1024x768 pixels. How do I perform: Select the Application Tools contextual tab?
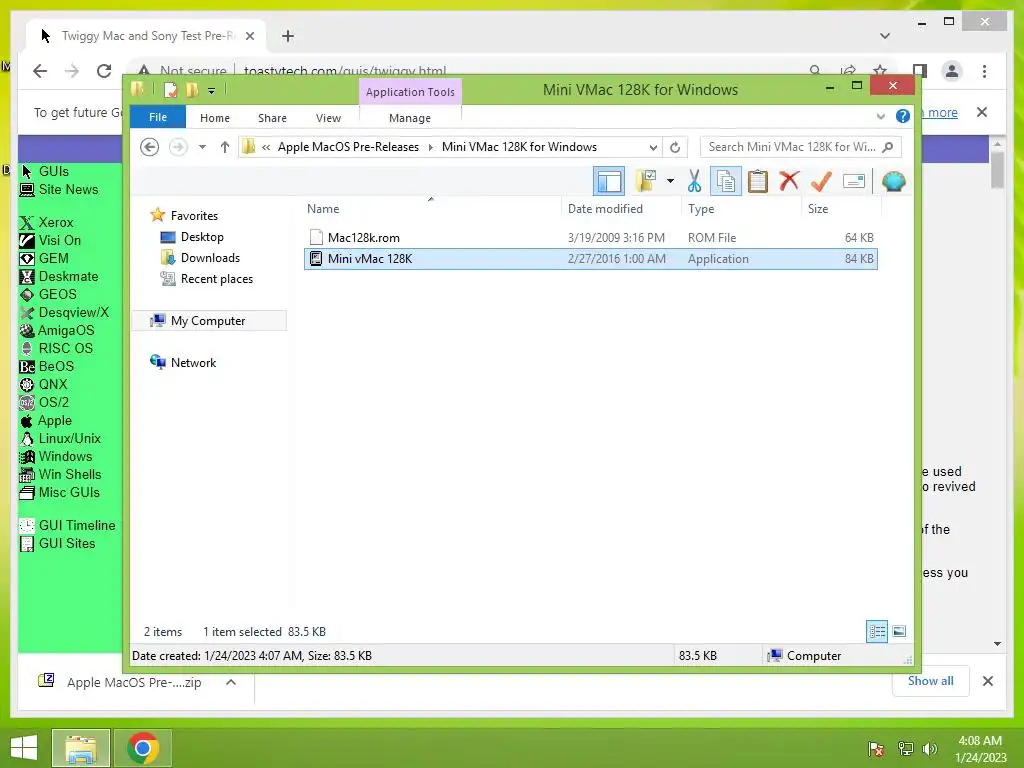tap(410, 92)
